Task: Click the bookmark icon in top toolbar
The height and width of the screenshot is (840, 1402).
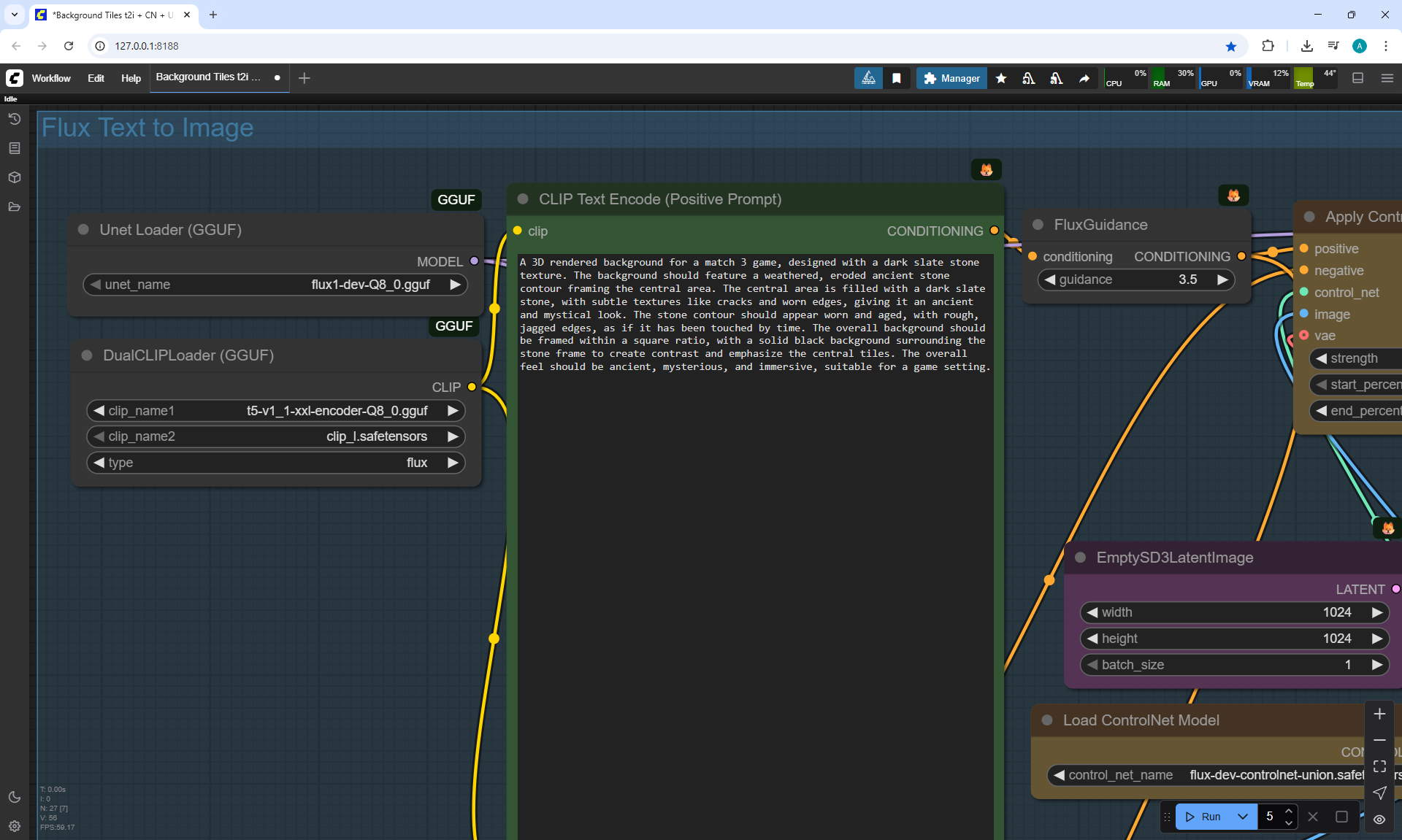Action: [897, 78]
